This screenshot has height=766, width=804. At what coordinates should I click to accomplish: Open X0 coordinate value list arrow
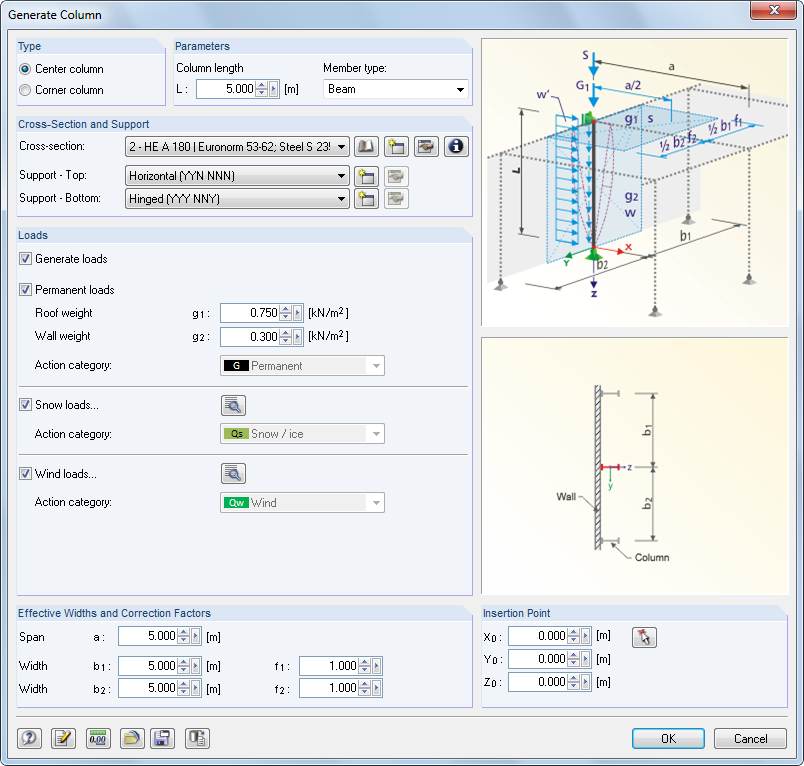point(586,636)
